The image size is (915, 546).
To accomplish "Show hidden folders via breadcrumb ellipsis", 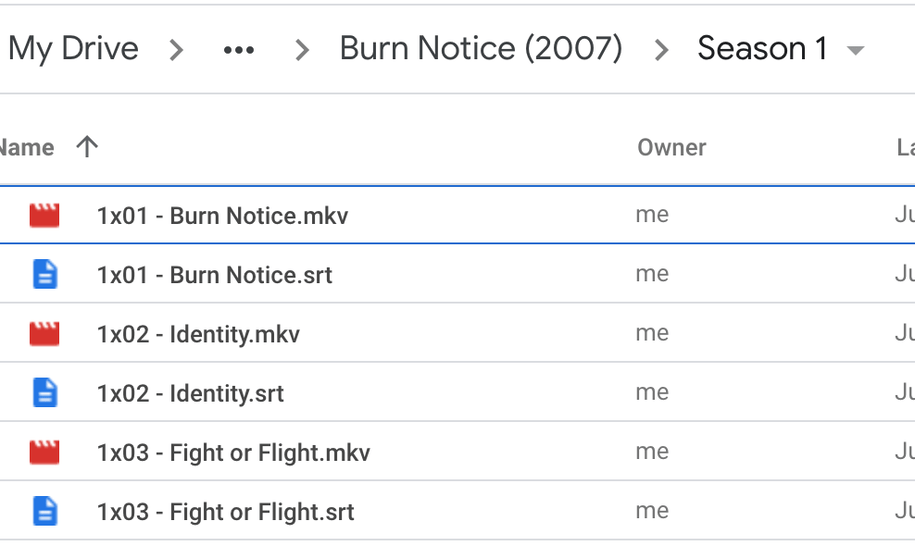I will click(x=239, y=49).
